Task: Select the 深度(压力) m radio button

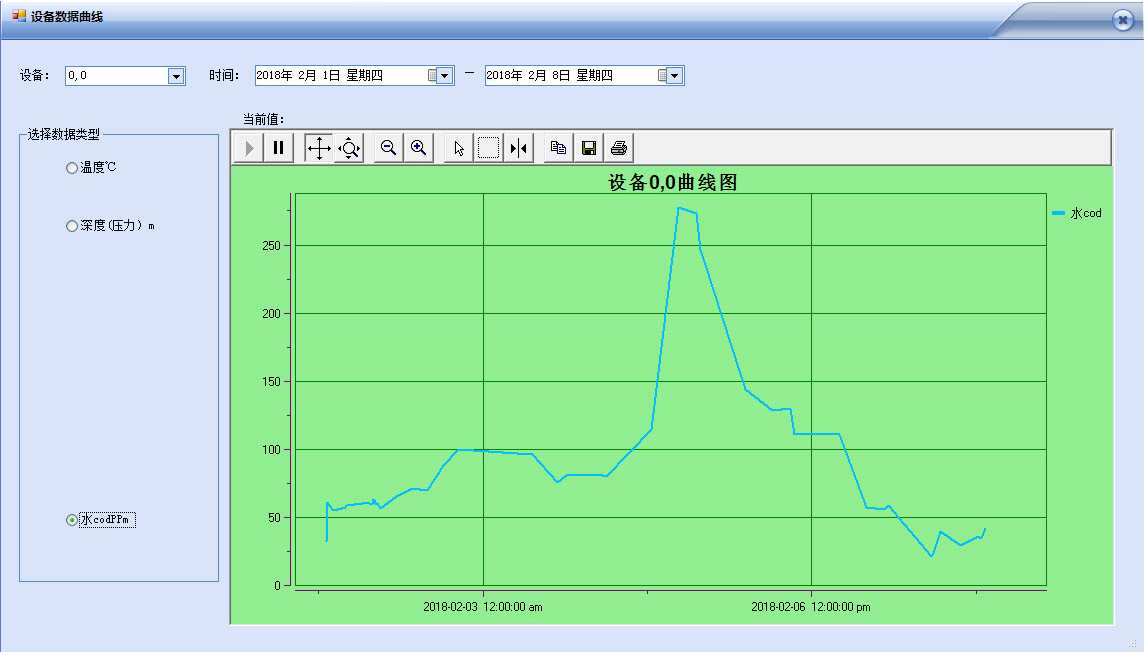Action: click(72, 226)
